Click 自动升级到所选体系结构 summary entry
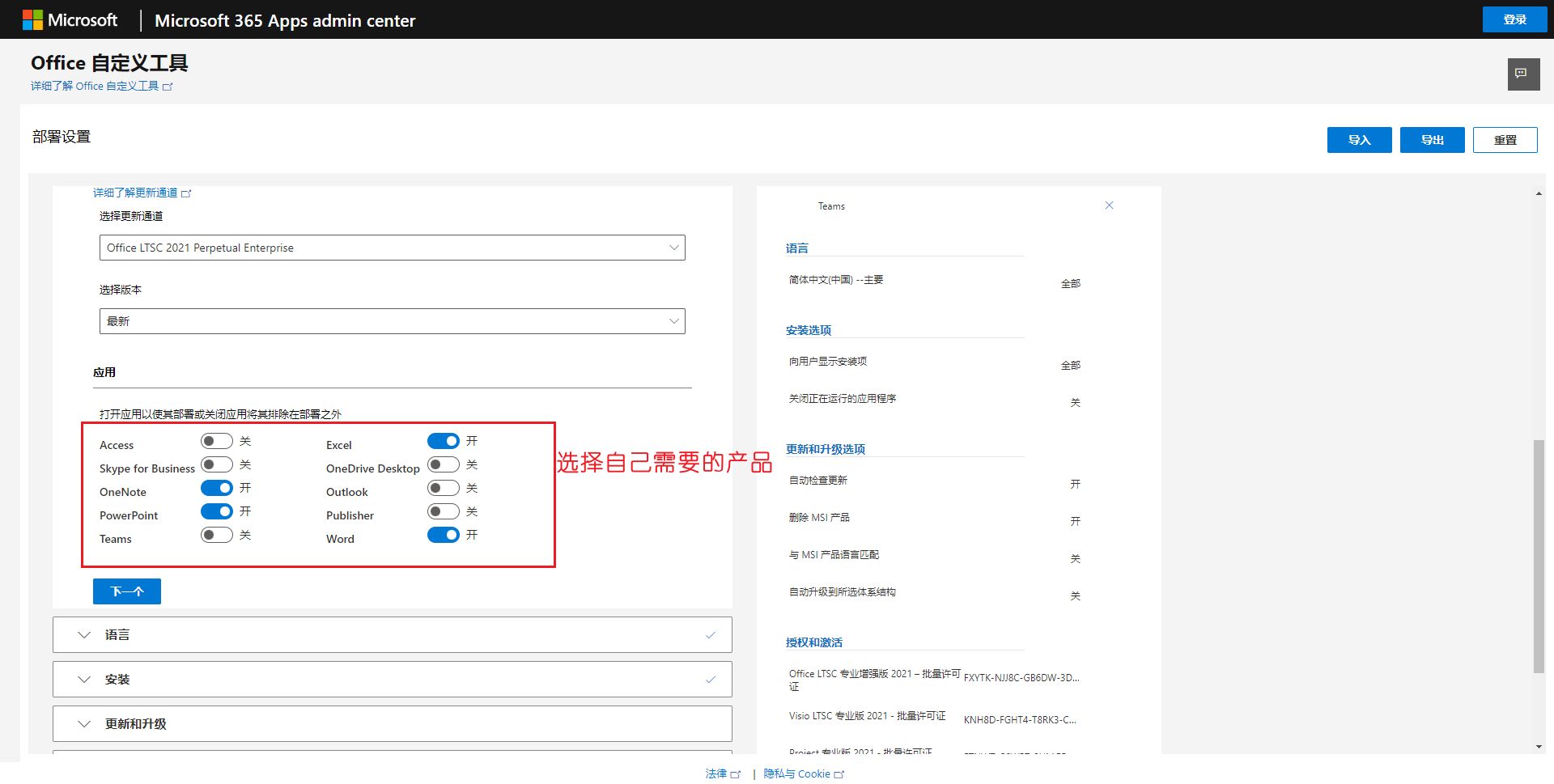Image resolution: width=1554 pixels, height=784 pixels. tap(843, 592)
